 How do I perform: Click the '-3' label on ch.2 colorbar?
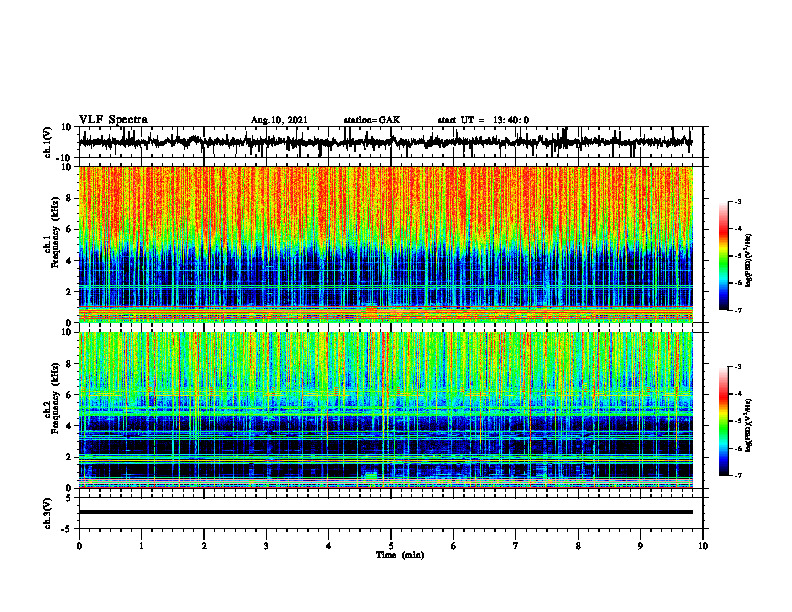coord(738,367)
